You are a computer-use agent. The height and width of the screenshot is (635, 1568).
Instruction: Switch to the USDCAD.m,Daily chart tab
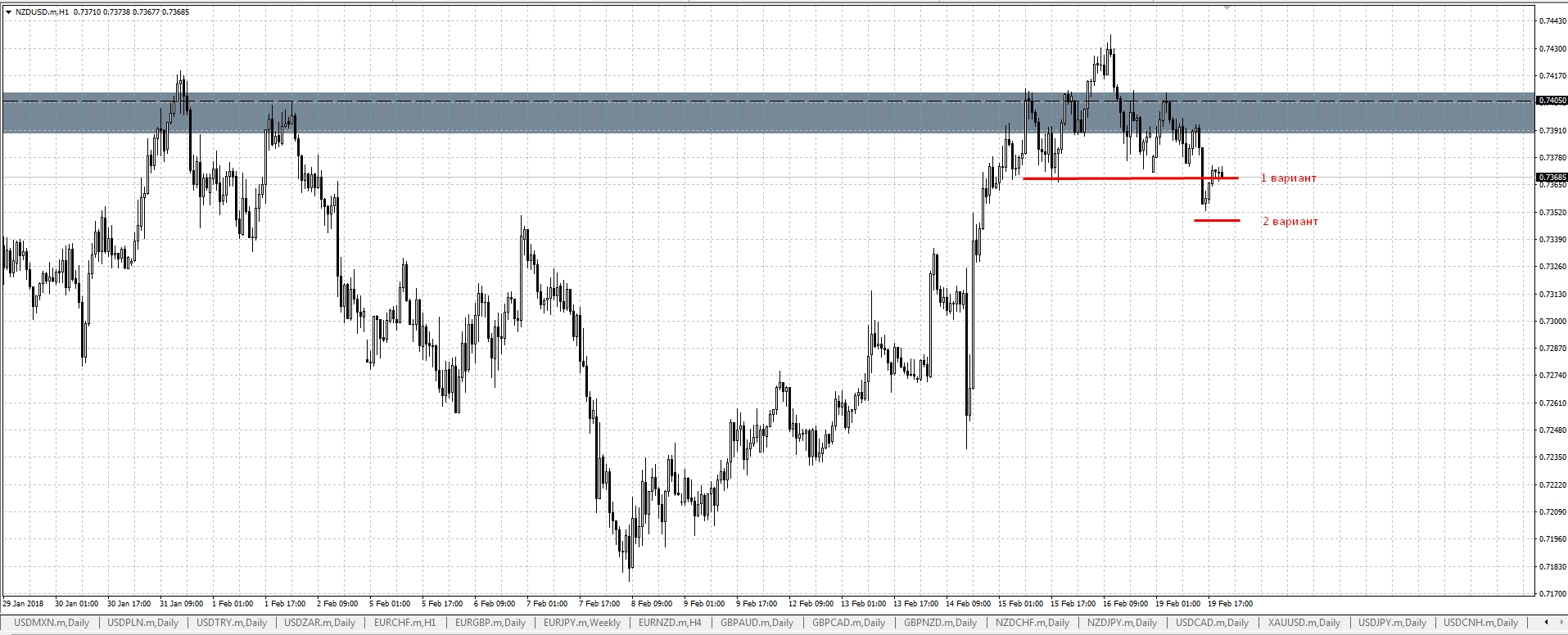pos(1212,623)
